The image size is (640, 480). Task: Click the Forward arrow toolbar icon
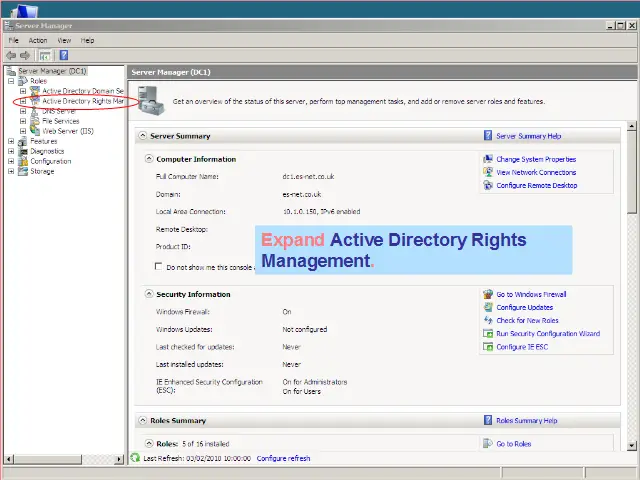click(25, 55)
